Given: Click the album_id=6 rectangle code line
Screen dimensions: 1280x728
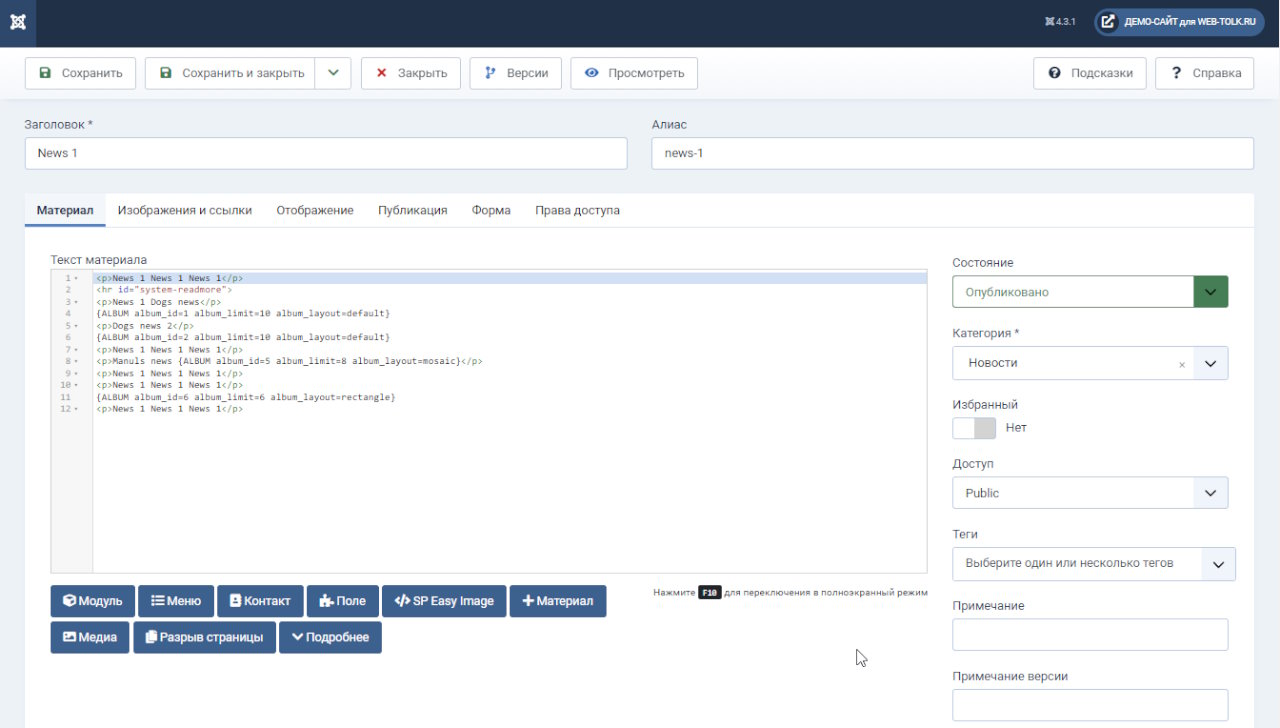Looking at the screenshot, I should 245,397.
